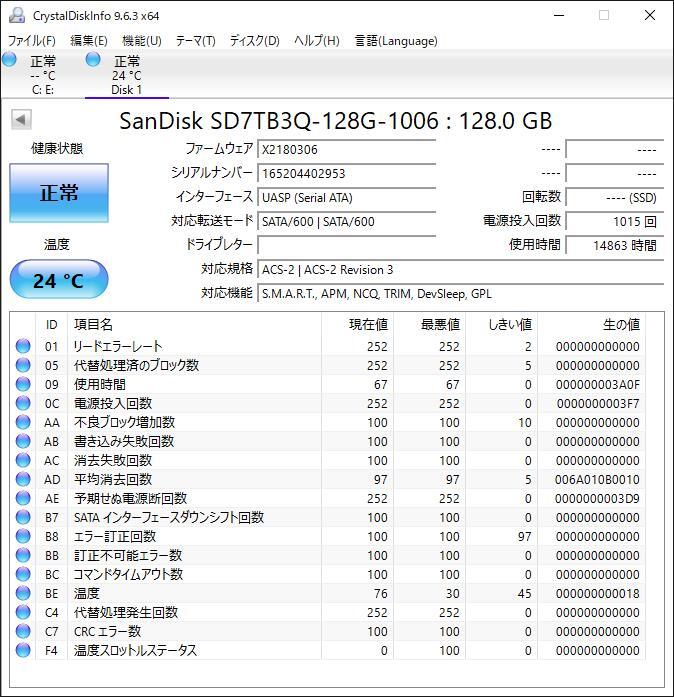This screenshot has height=697, width=674.
Task: Click the ACS-2 Revision 3 standard field
Action: tap(461, 269)
